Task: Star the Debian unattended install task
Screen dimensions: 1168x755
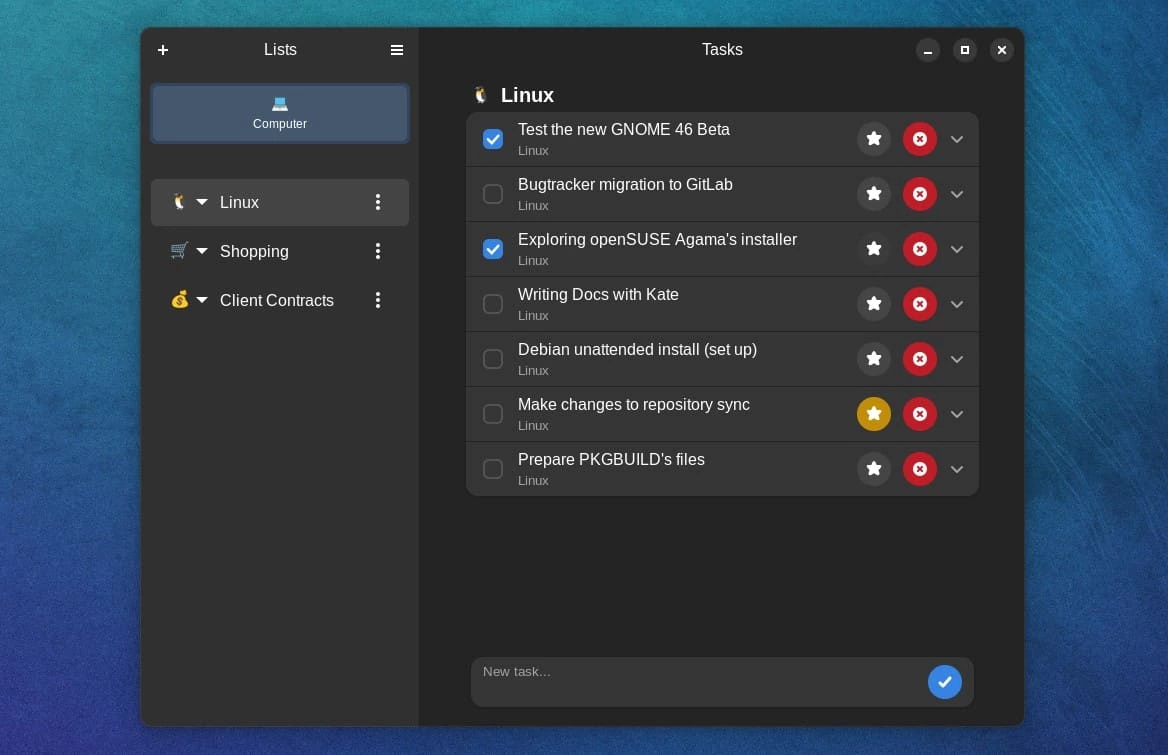Action: (x=874, y=359)
